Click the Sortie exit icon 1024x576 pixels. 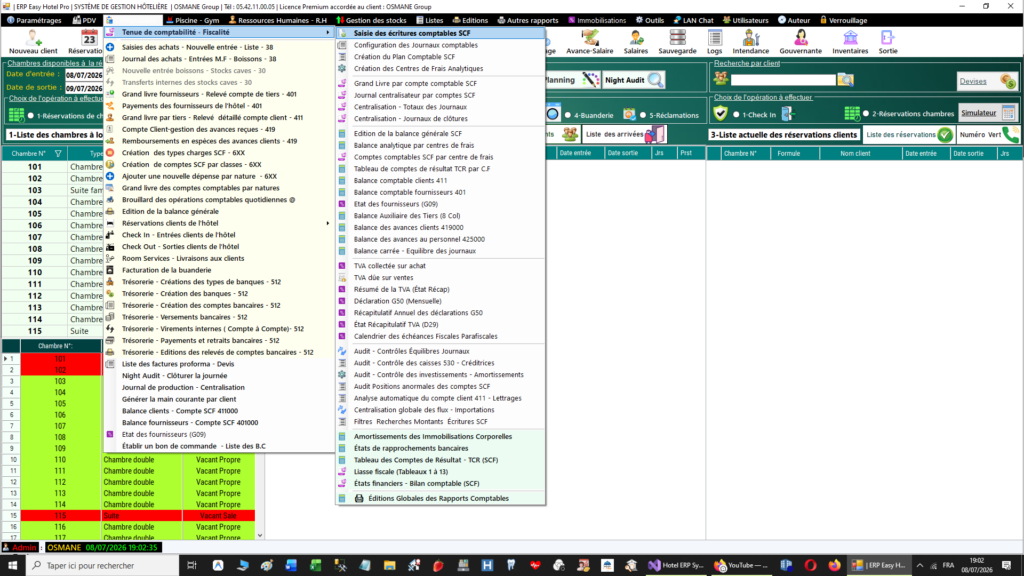[x=888, y=42]
